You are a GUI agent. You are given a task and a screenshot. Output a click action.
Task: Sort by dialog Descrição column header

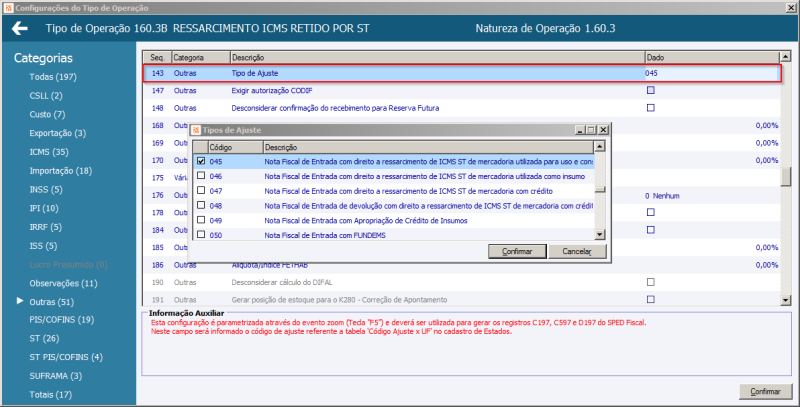(x=429, y=147)
